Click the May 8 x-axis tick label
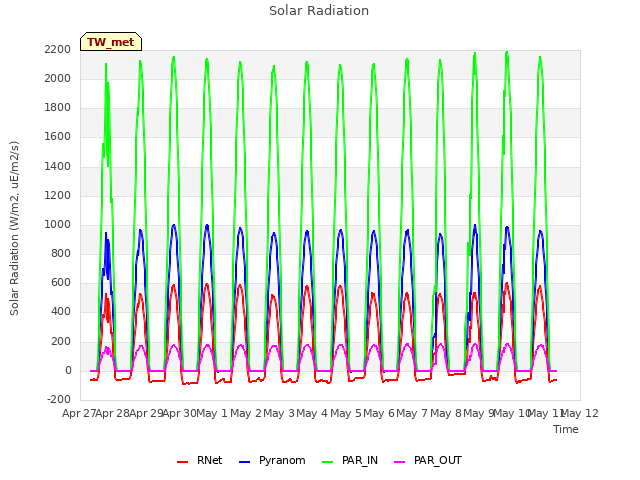 click(446, 413)
